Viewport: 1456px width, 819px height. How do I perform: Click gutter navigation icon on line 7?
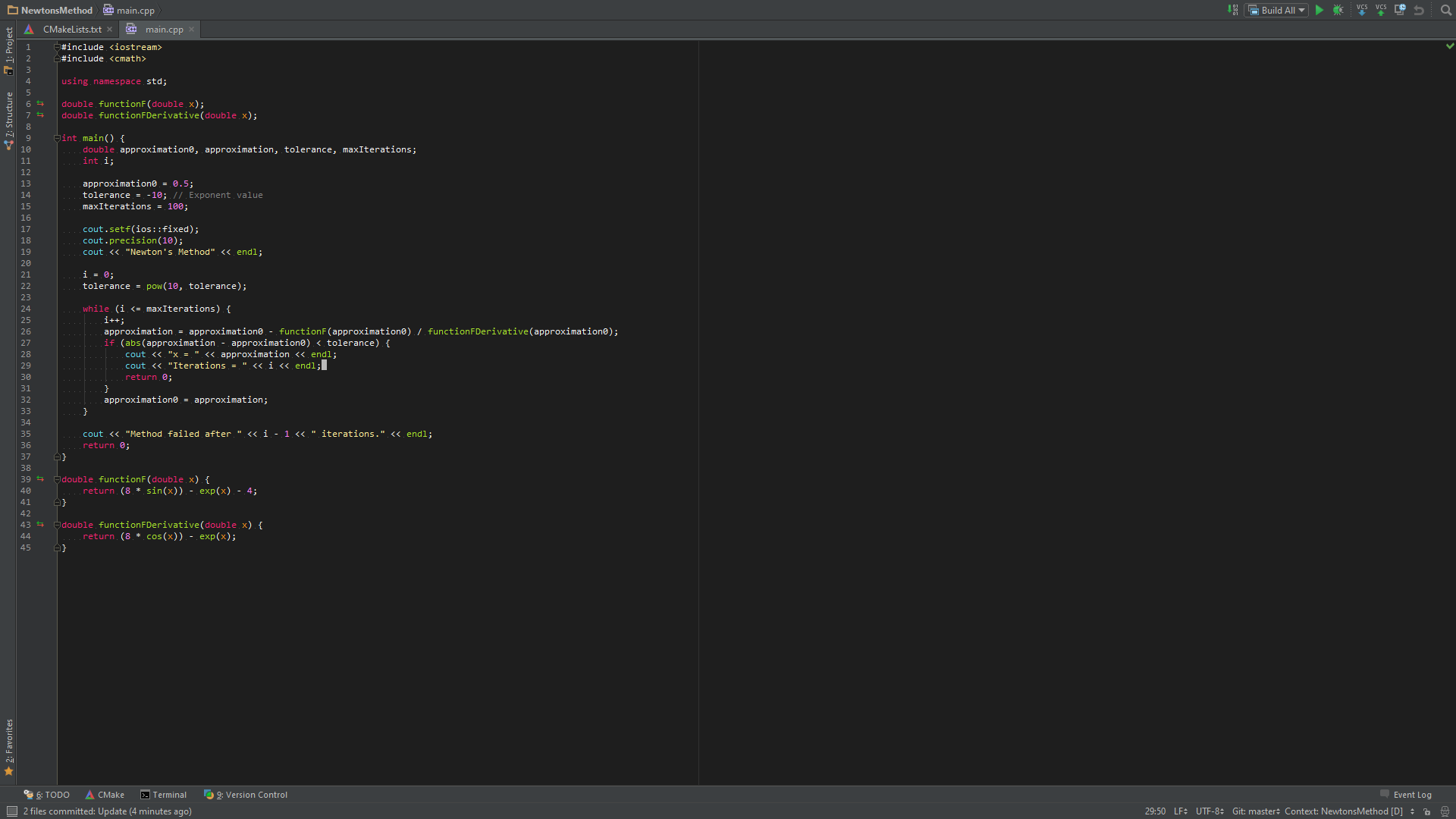click(40, 115)
